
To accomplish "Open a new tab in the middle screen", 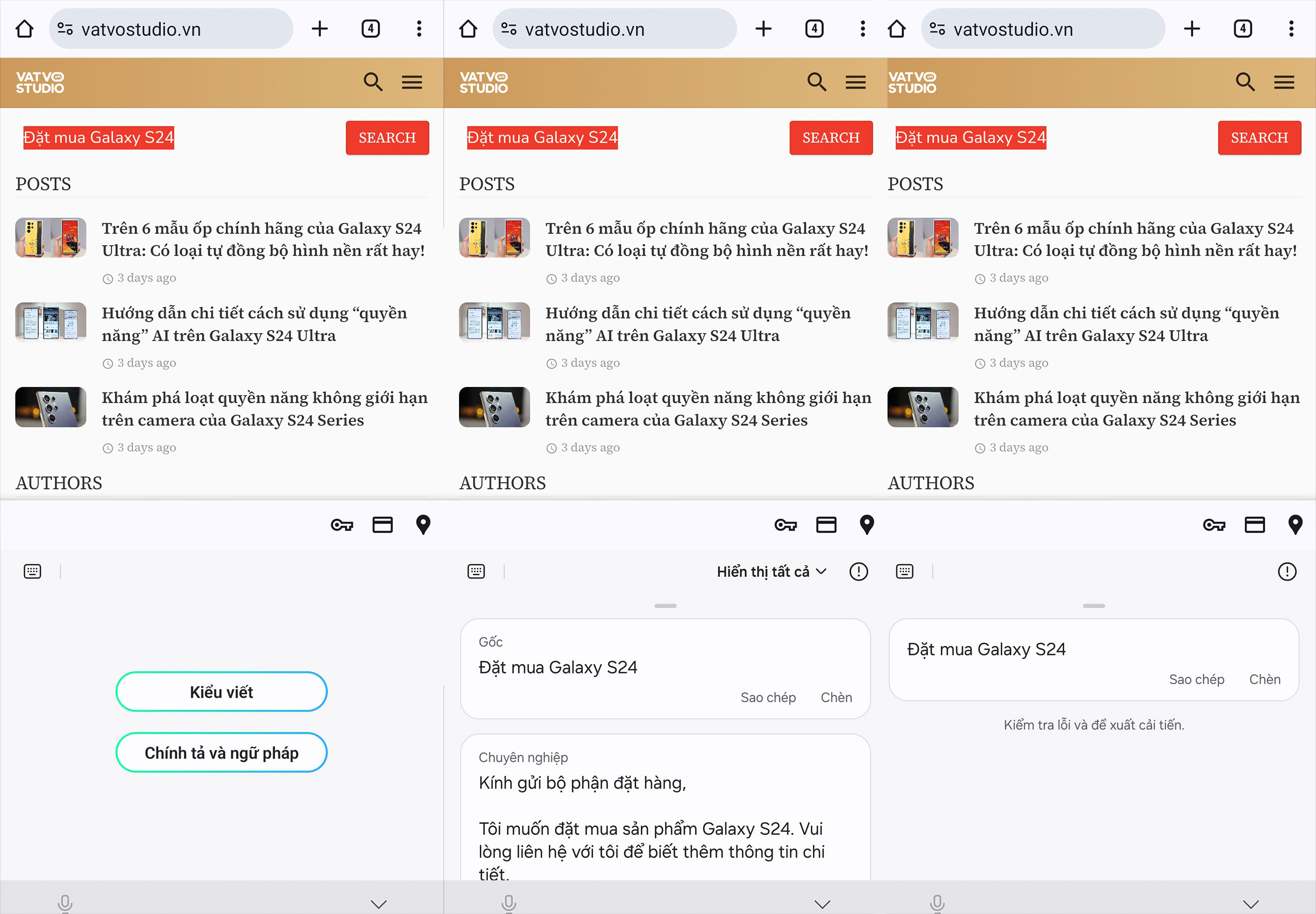I will [x=764, y=28].
